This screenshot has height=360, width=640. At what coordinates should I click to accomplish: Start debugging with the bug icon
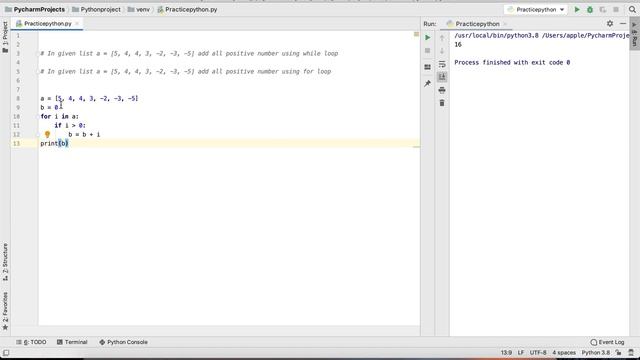click(590, 9)
